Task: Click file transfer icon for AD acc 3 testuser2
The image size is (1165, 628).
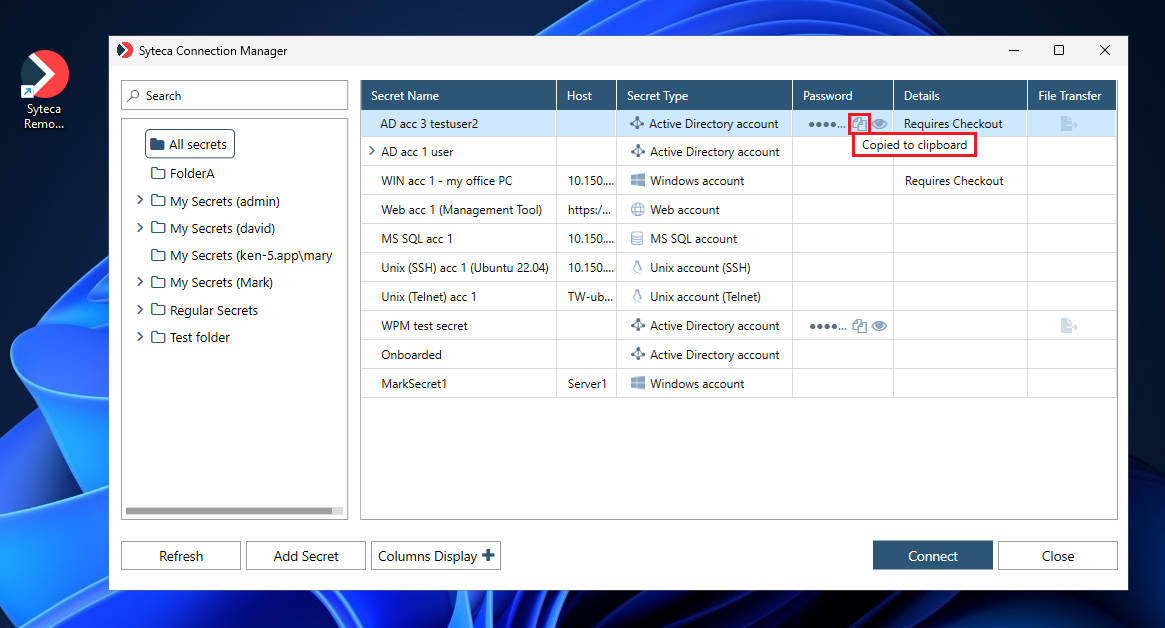Action: click(x=1069, y=124)
